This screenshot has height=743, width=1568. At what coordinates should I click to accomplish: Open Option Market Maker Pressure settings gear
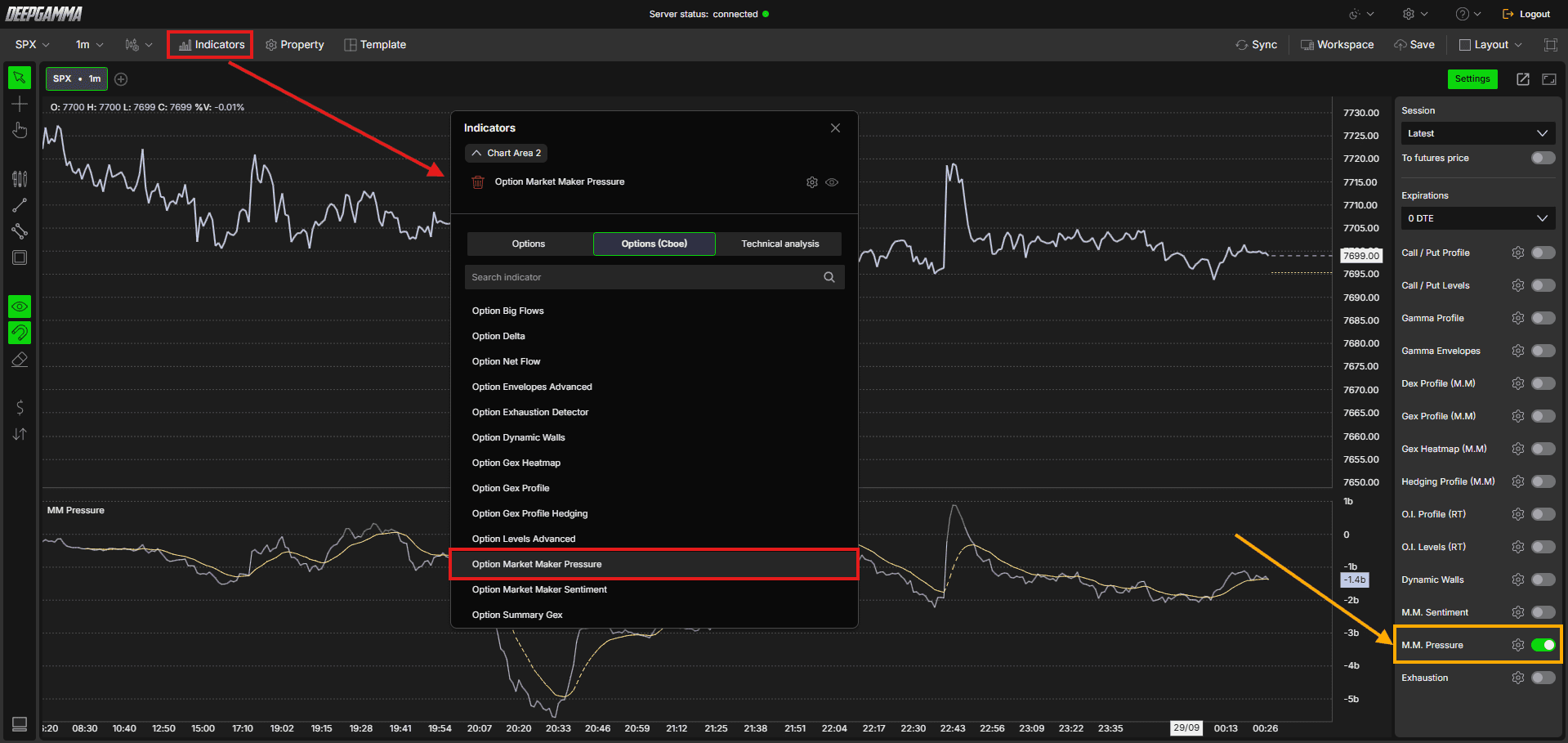[812, 182]
